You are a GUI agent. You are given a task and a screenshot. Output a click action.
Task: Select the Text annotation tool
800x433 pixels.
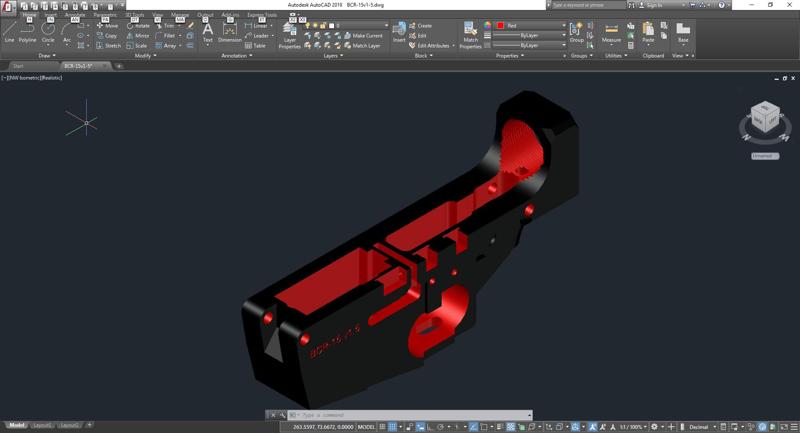[208, 33]
